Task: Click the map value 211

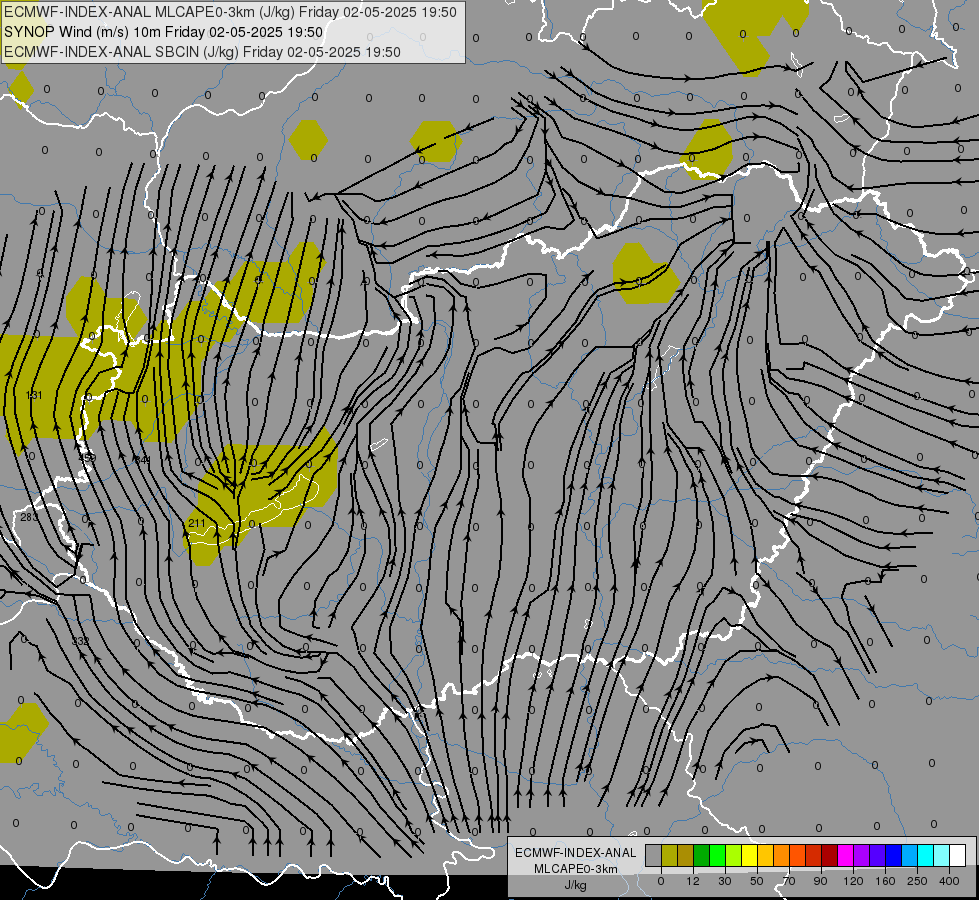Action: (x=197, y=523)
